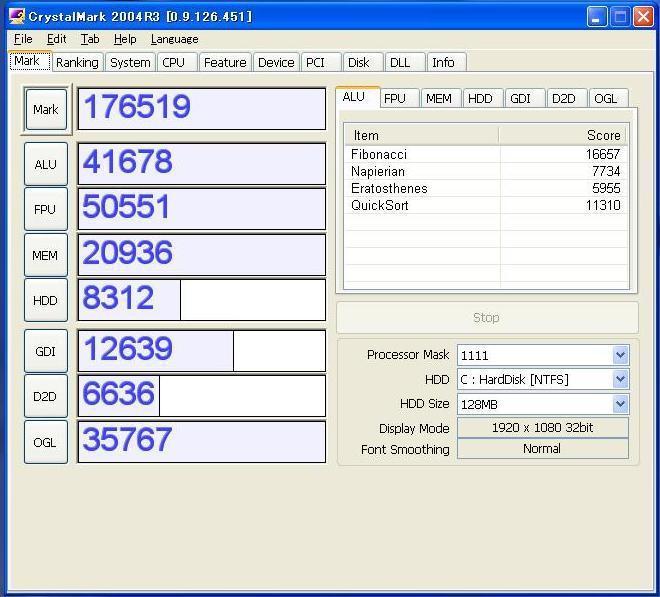
Task: Show HDD results tab in score panel
Action: pyautogui.click(x=483, y=99)
